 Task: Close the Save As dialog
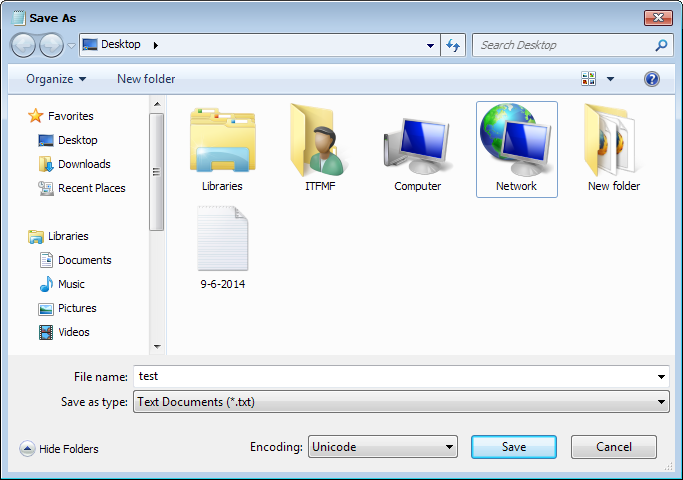[658, 17]
